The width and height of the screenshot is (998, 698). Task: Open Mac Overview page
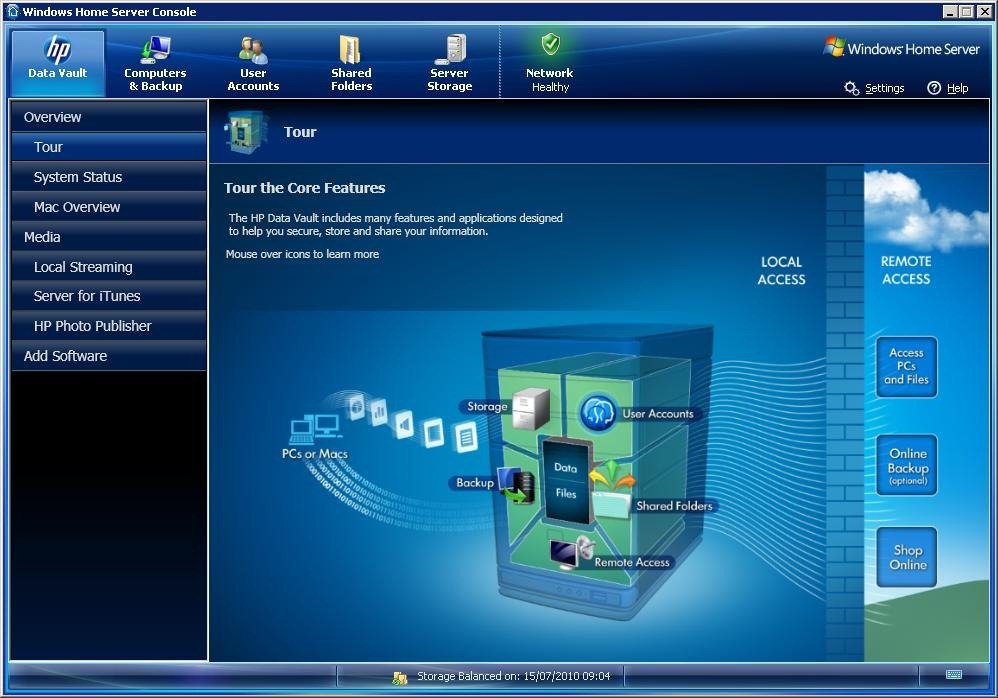108,207
